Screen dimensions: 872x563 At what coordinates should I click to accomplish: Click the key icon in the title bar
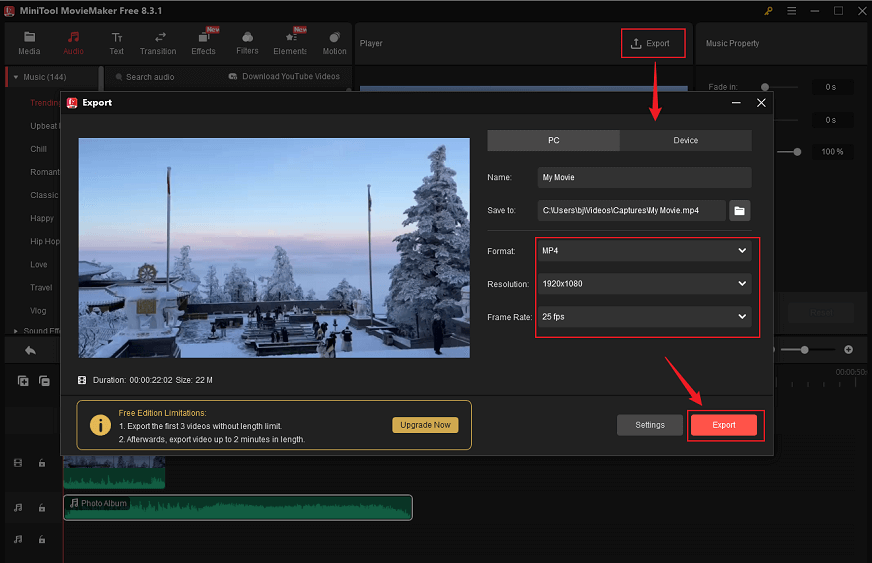(x=768, y=11)
